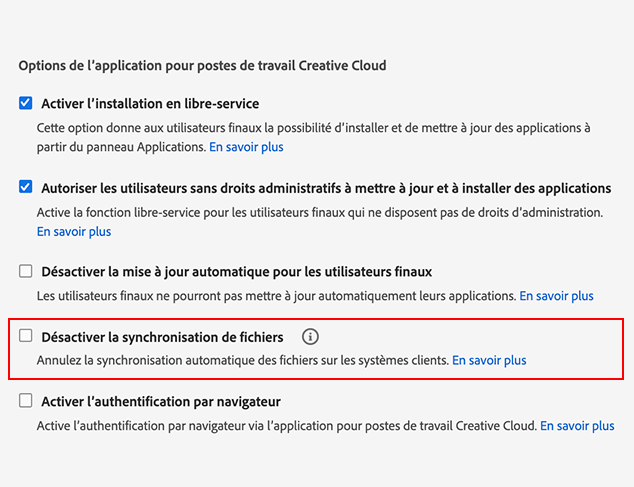Tick the Désactiver la synchronisation de fichiers checkbox

[26, 336]
